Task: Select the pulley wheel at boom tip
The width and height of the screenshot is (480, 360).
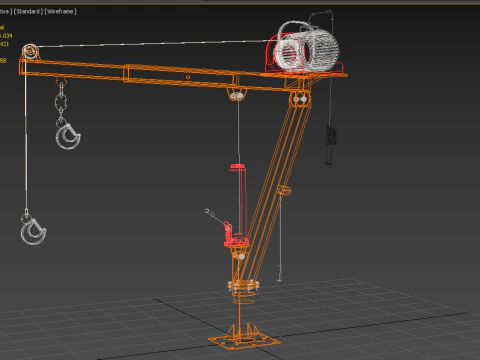Action: [x=30, y=52]
